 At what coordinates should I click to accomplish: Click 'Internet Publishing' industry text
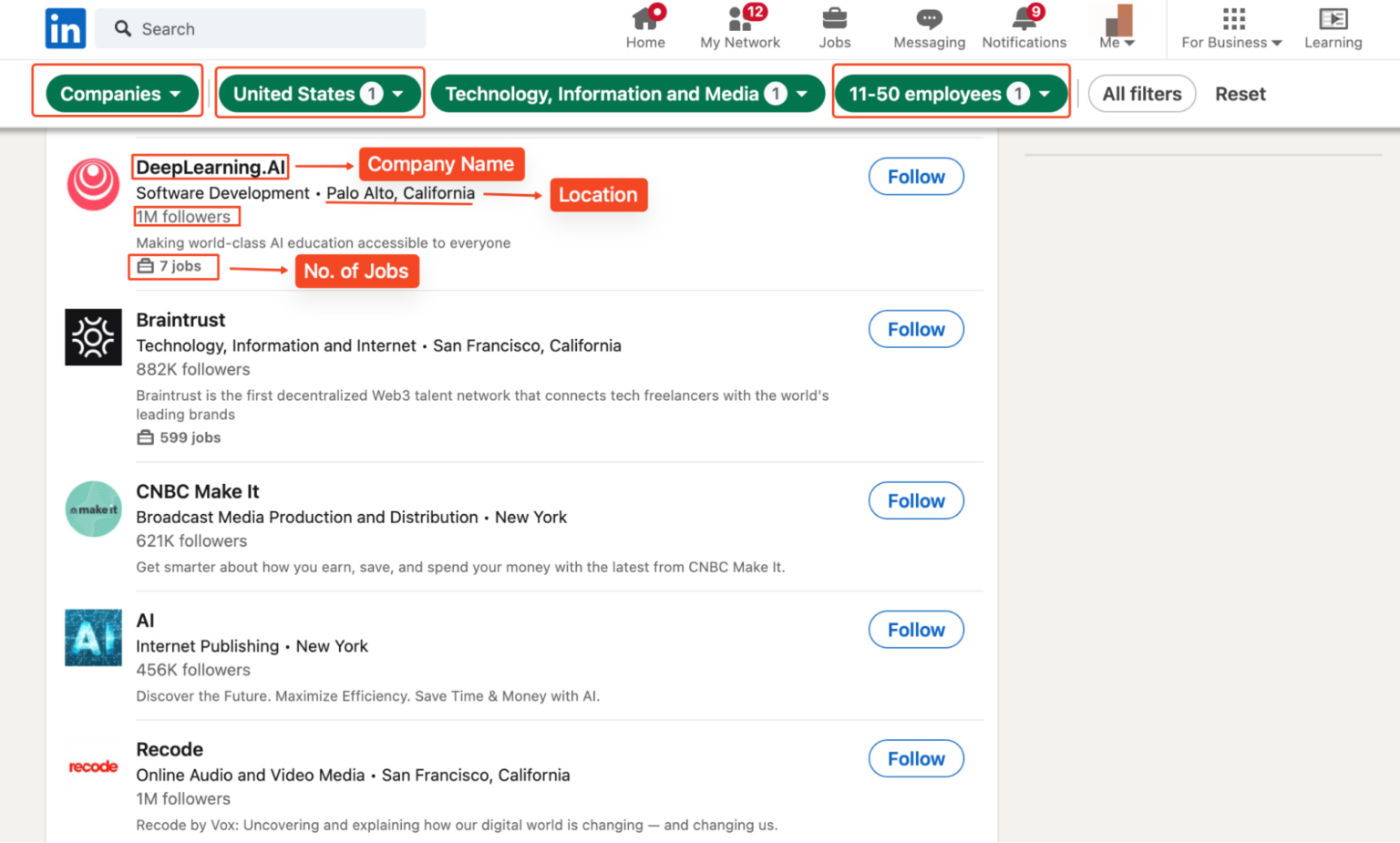208,646
